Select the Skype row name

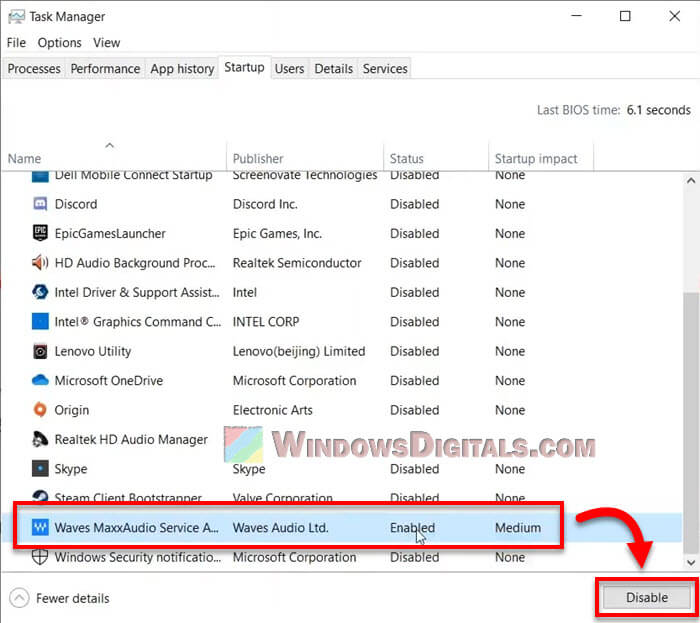[x=71, y=469]
